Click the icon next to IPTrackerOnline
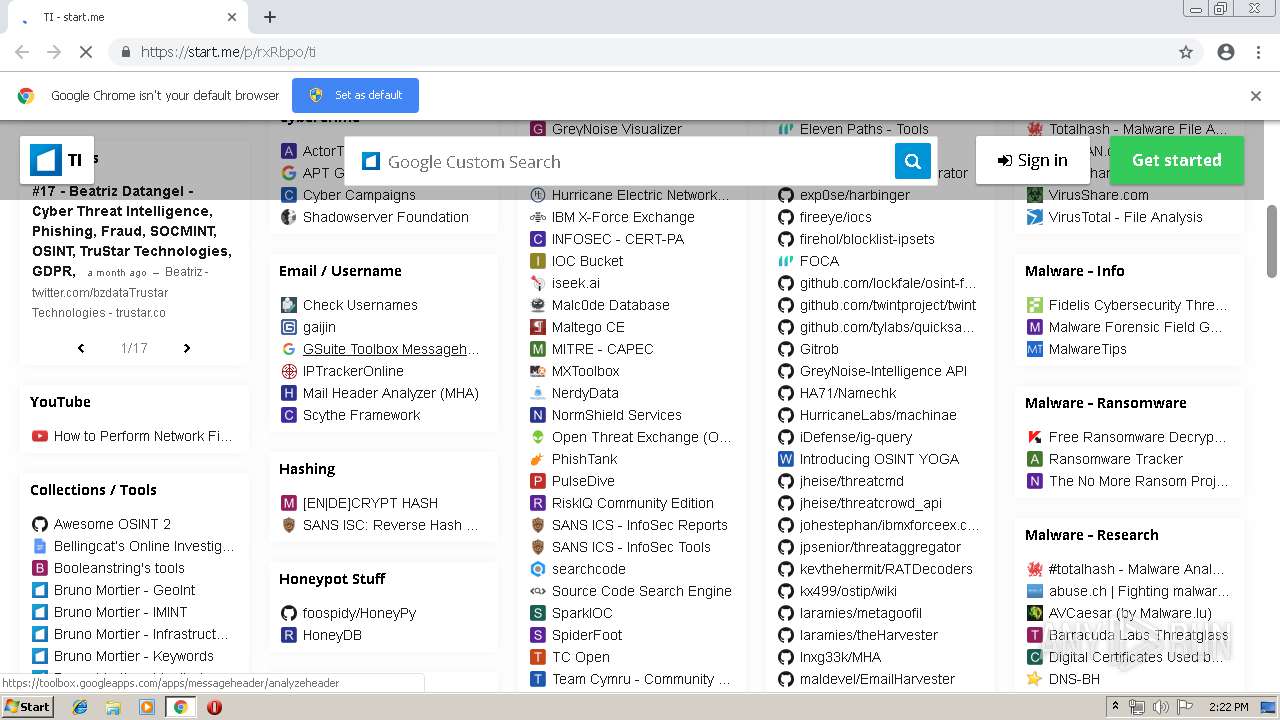 pos(289,371)
